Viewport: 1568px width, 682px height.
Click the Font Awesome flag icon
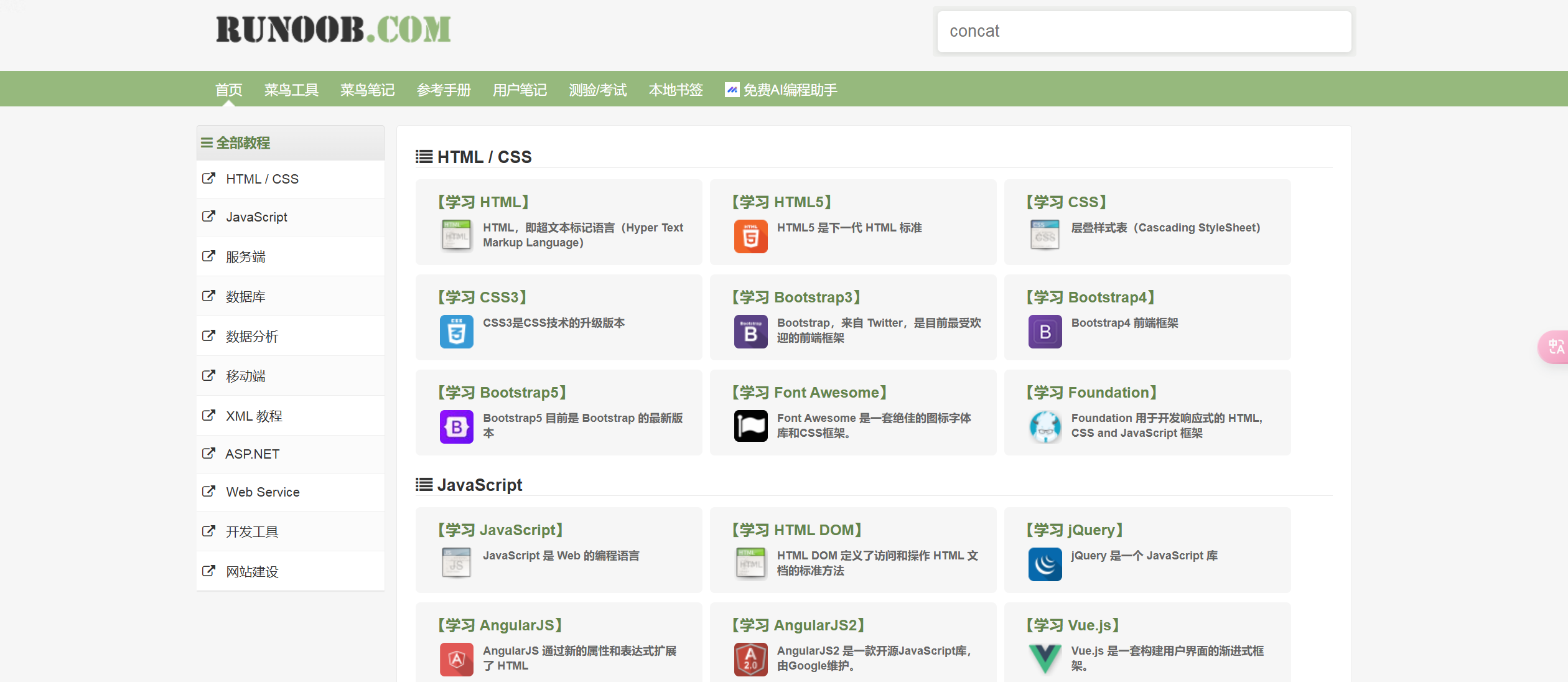pyautogui.click(x=750, y=426)
